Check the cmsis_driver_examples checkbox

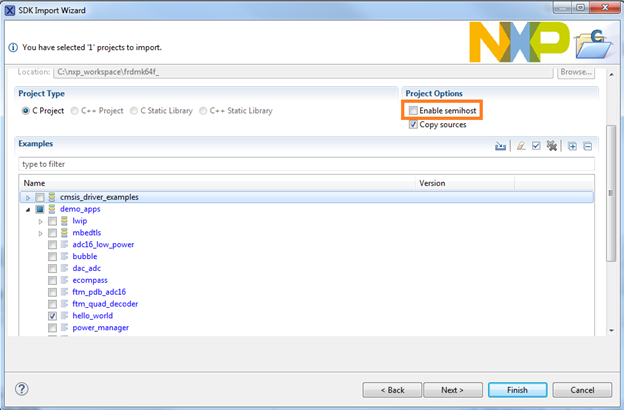pyautogui.click(x=40, y=197)
